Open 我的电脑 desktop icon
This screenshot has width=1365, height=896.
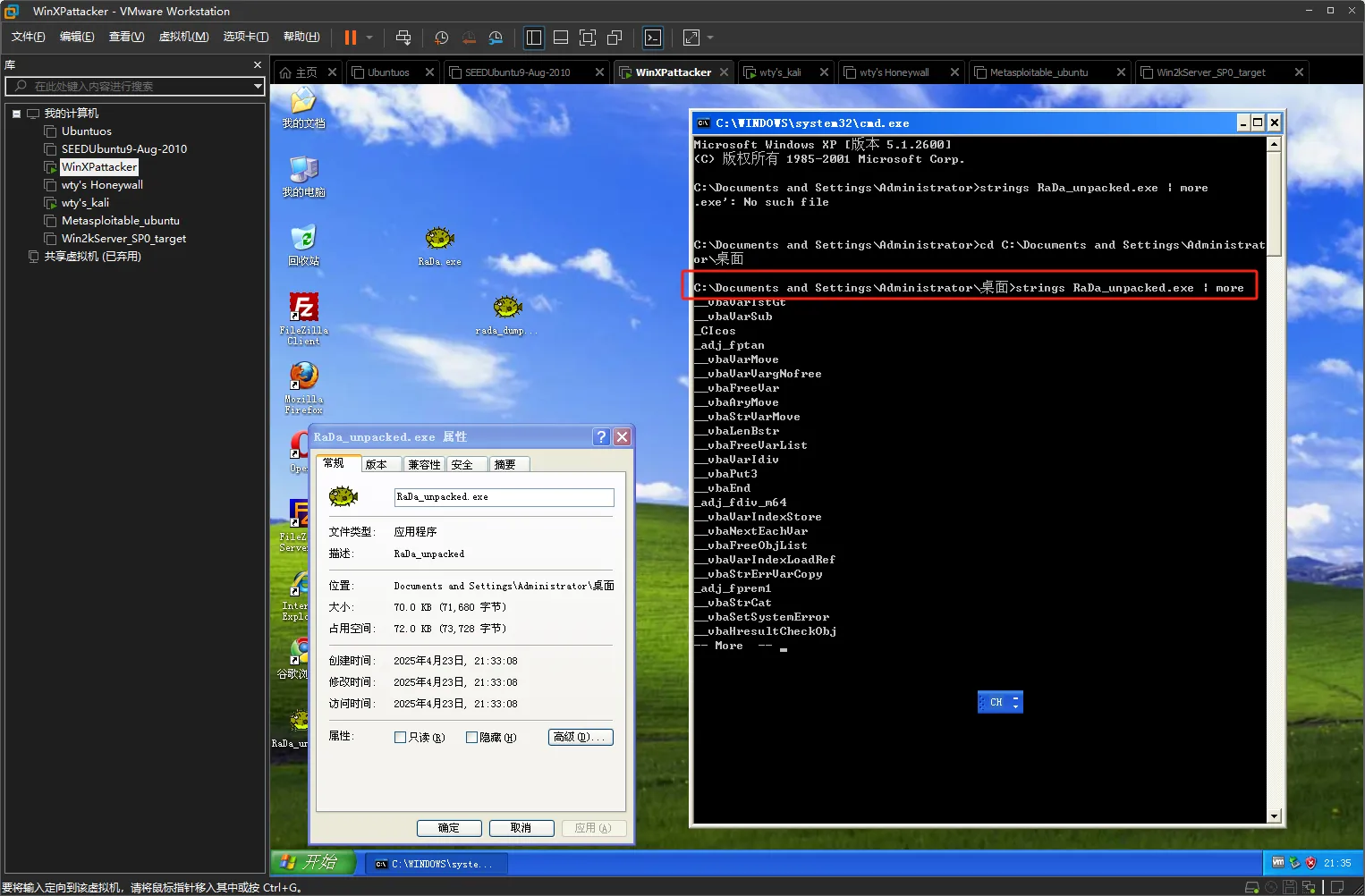coord(303,177)
